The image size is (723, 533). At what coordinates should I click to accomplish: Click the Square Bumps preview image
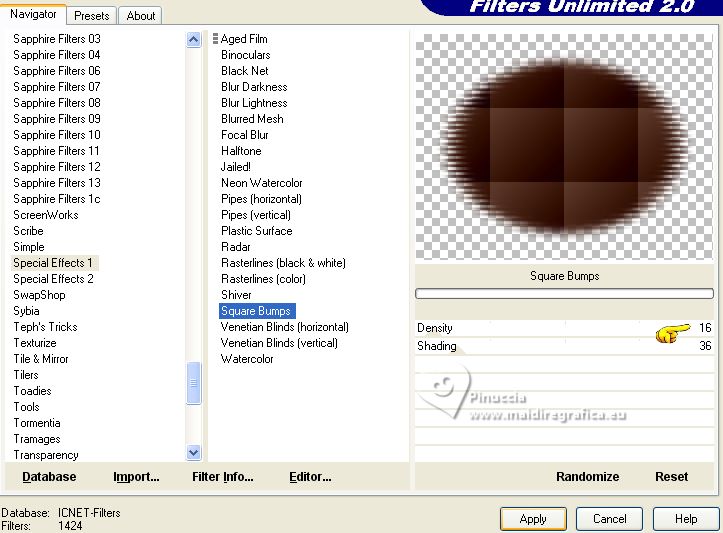pyautogui.click(x=564, y=146)
